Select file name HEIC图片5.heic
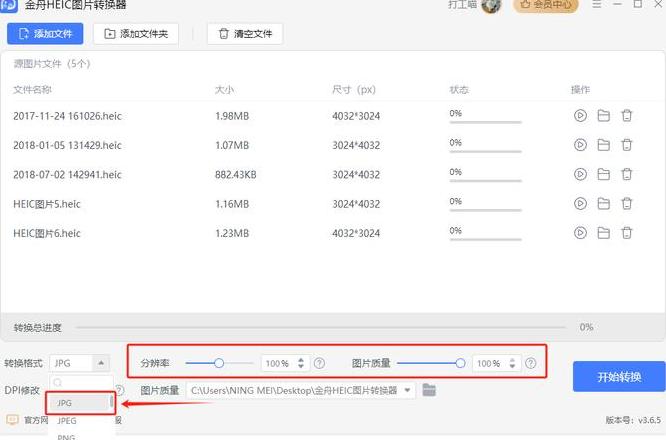The height and width of the screenshot is (440, 666). [47, 204]
